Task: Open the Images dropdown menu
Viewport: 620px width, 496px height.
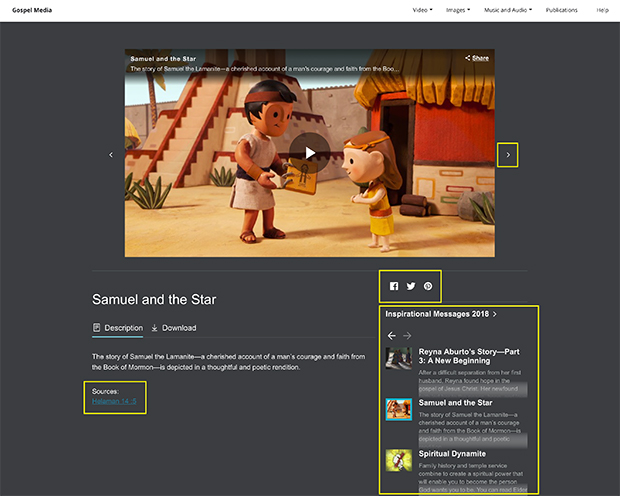Action: [458, 10]
